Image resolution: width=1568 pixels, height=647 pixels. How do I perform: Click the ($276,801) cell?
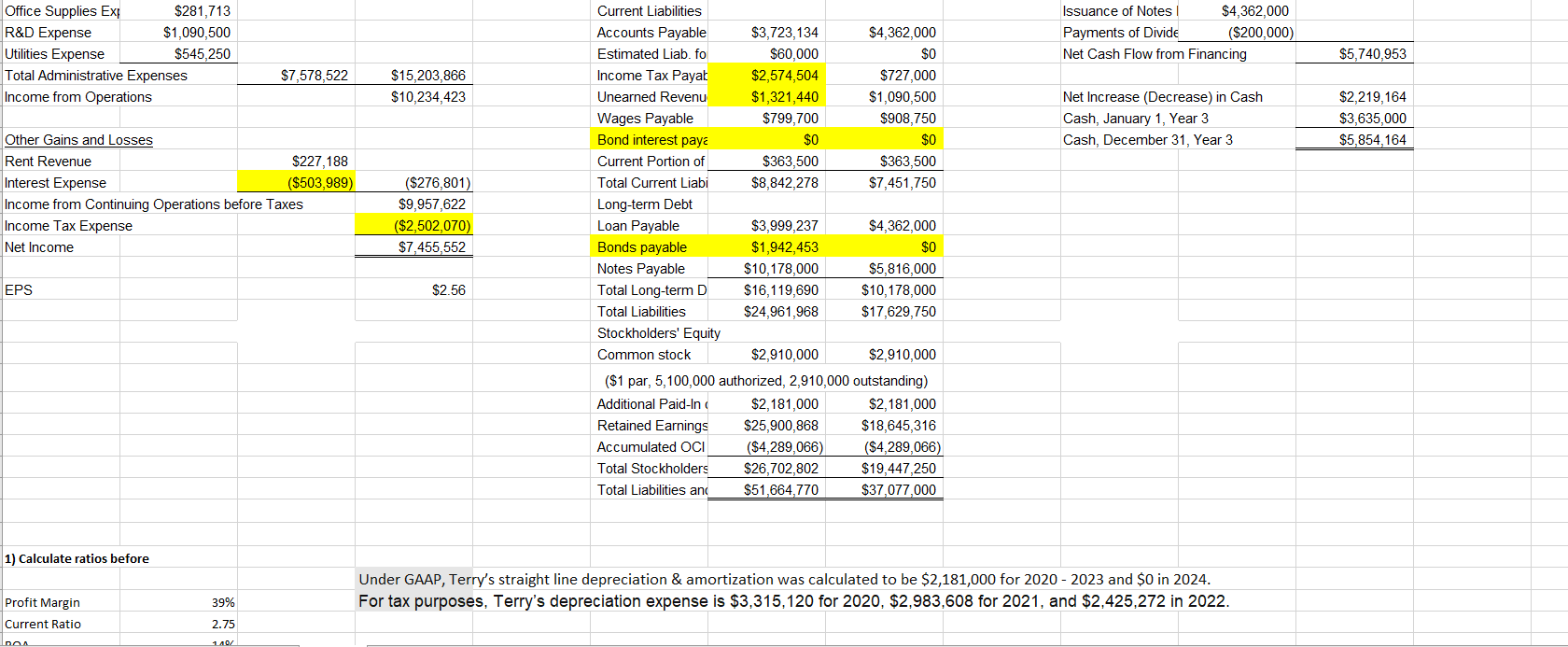point(438,183)
